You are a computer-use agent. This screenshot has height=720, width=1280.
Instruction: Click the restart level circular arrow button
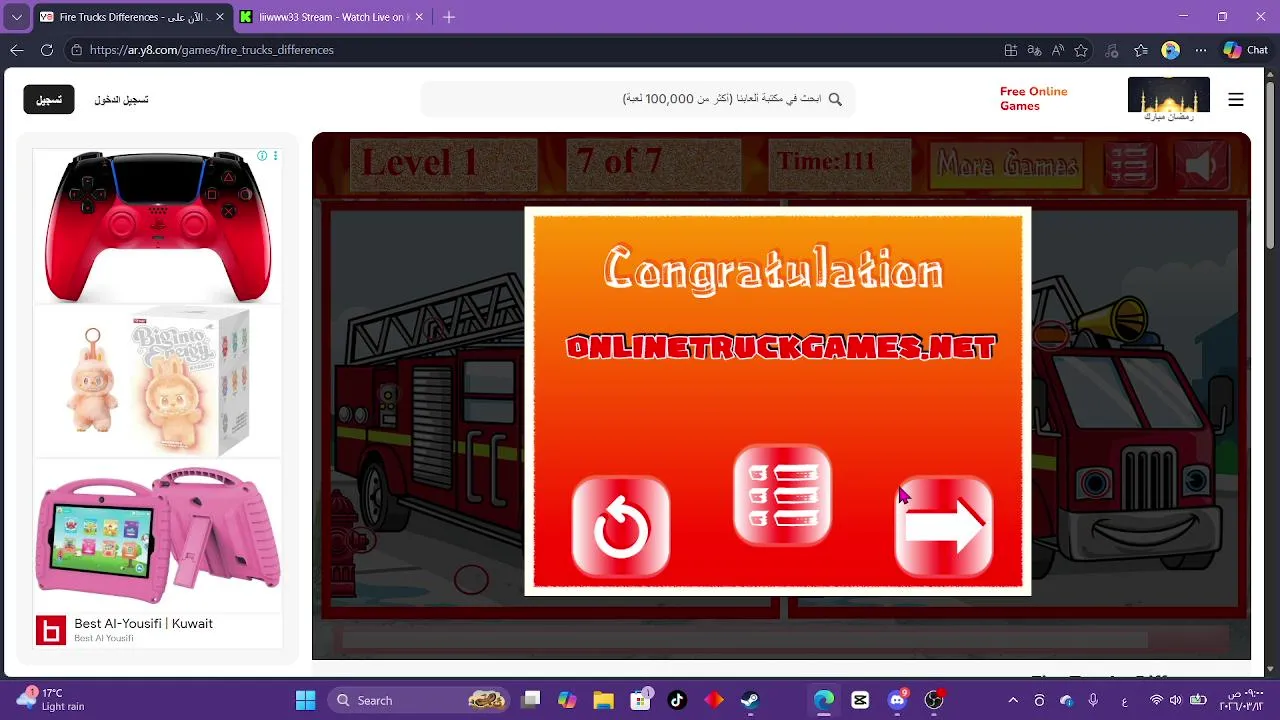coord(621,527)
